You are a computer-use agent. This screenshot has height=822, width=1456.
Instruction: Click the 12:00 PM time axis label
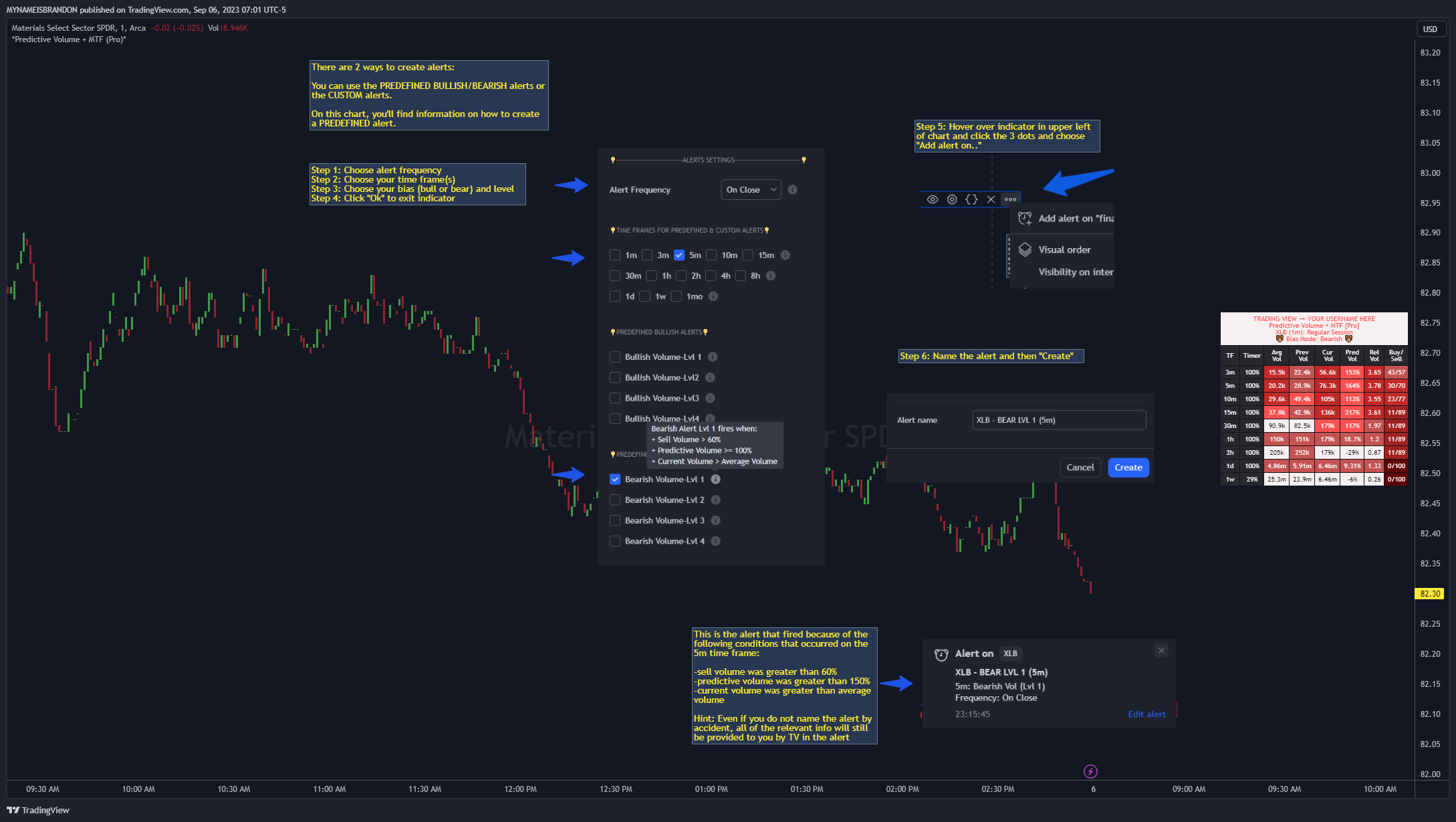pos(520,789)
